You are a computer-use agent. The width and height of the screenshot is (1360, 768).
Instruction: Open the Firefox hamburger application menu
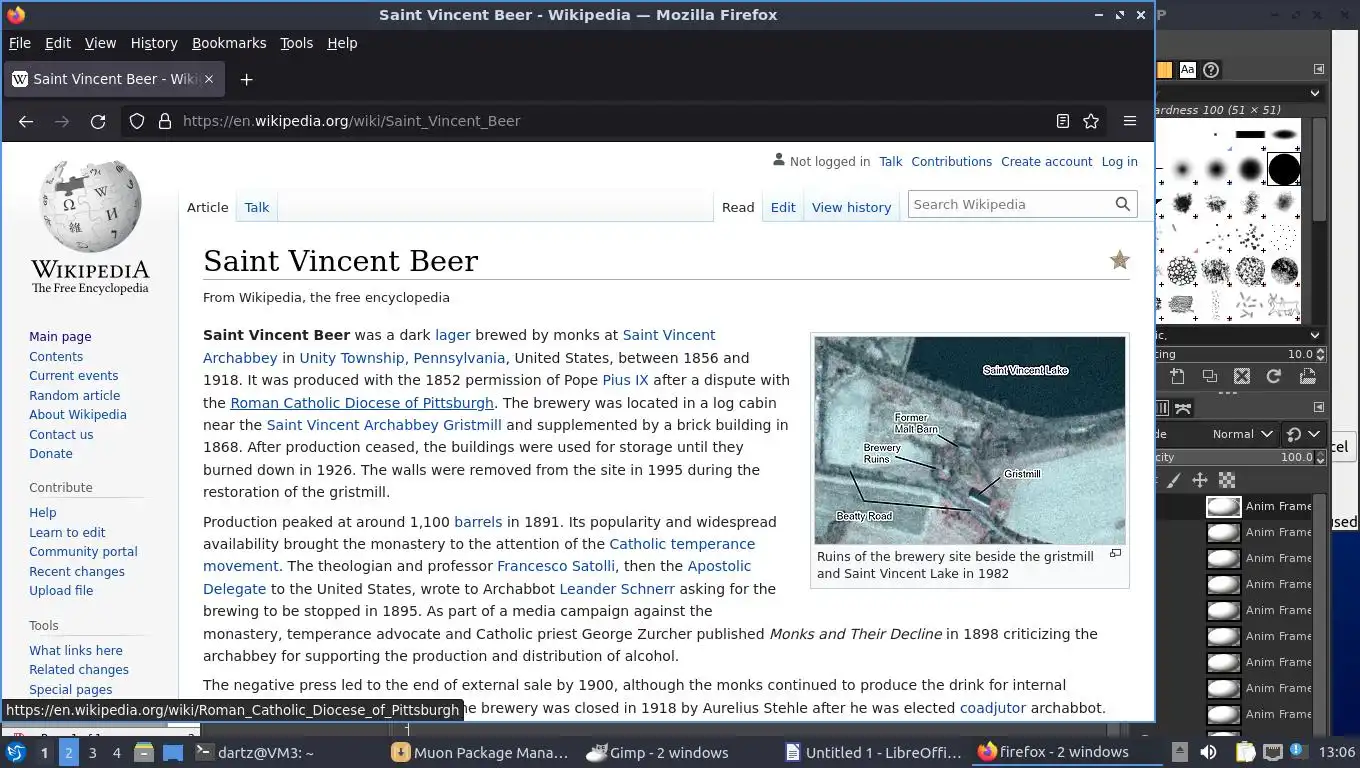click(x=1130, y=121)
